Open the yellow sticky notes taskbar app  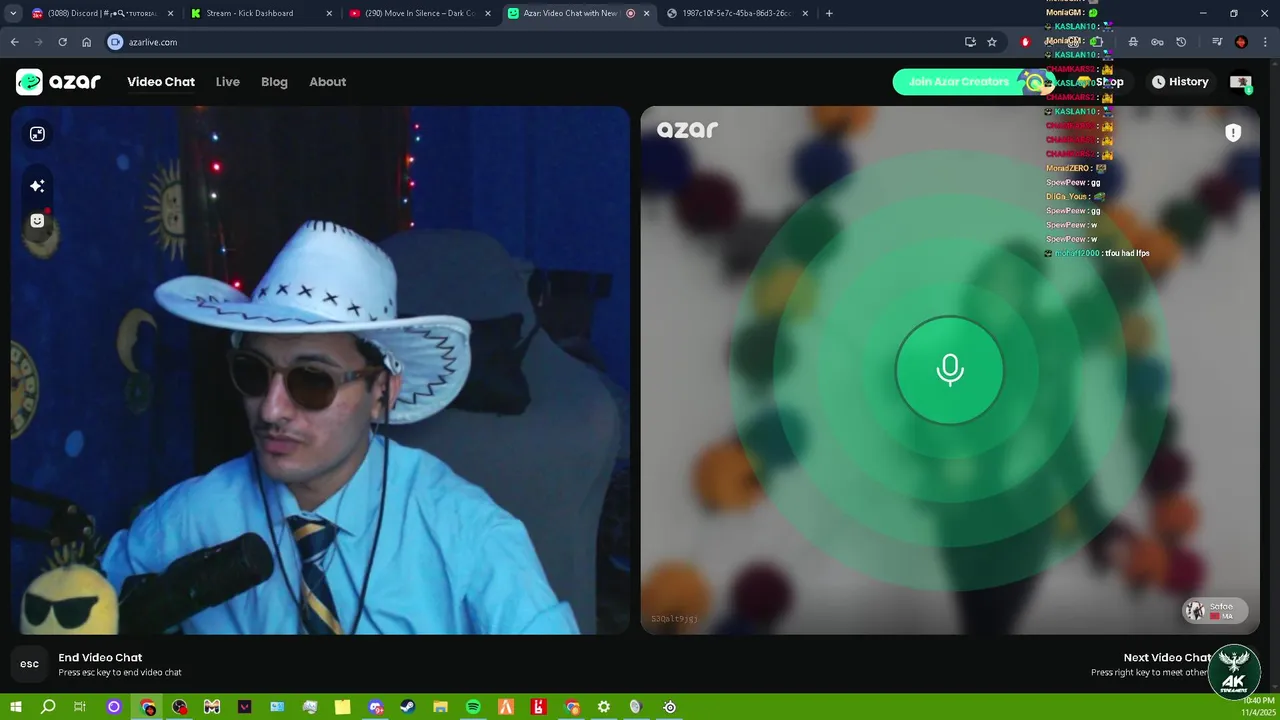343,707
